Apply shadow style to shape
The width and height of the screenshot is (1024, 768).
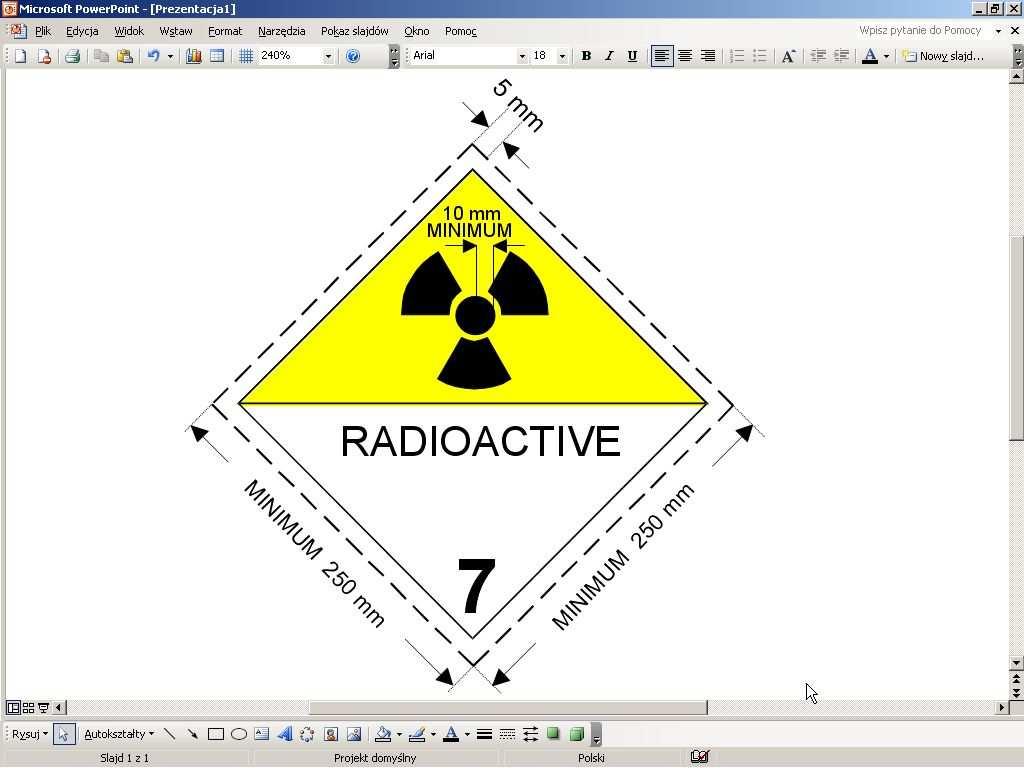[x=553, y=734]
